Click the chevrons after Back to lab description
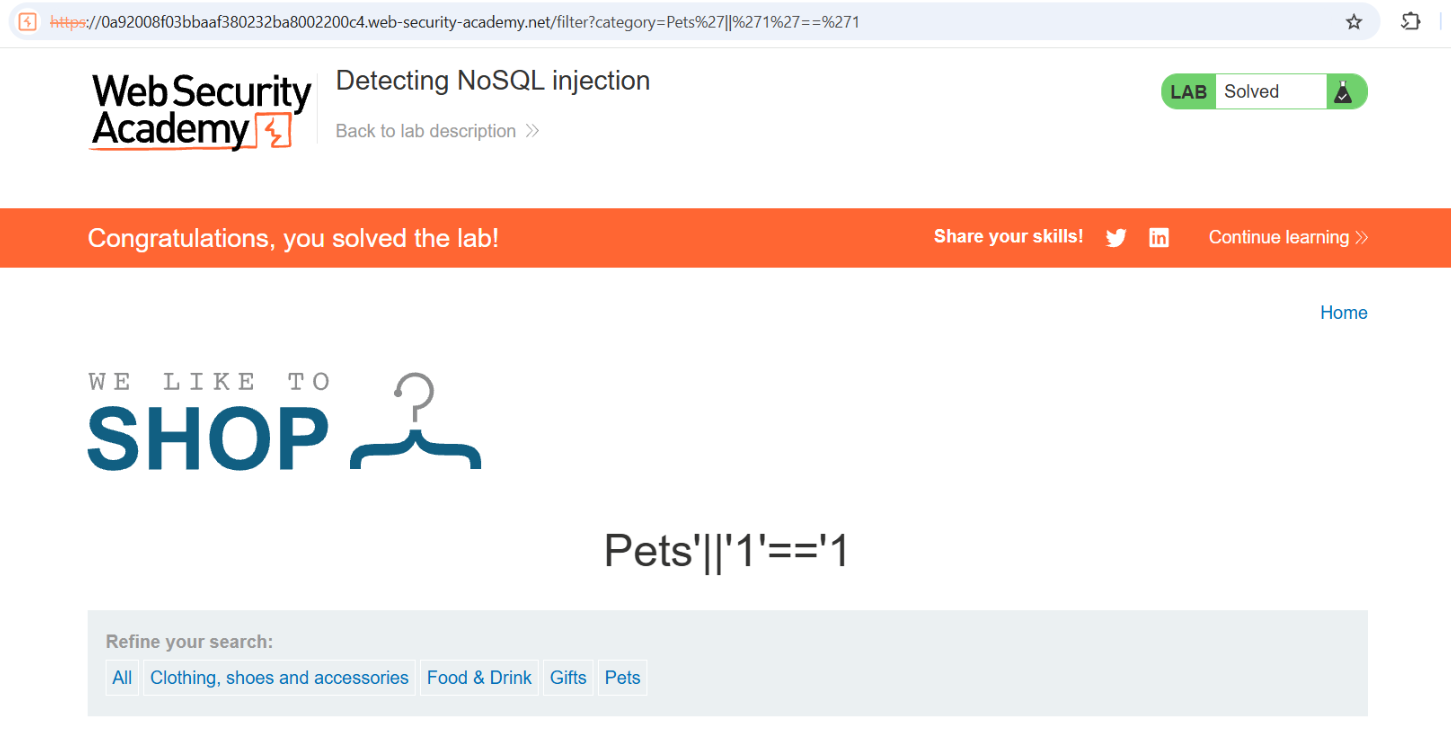Image resolution: width=1451 pixels, height=731 pixels. 532,131
